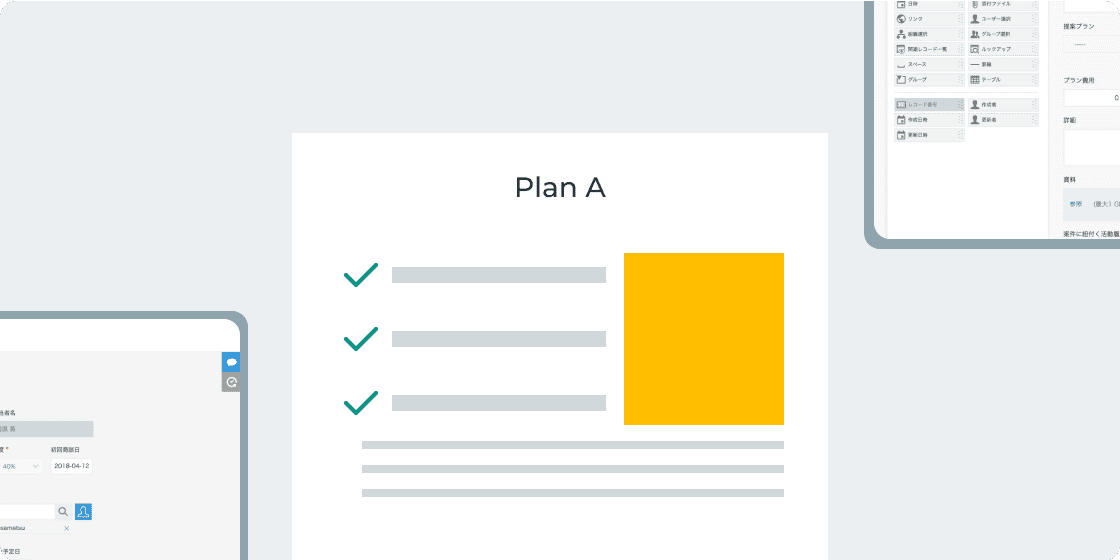Click the 参照 browse link
The height and width of the screenshot is (560, 1120).
1076,204
